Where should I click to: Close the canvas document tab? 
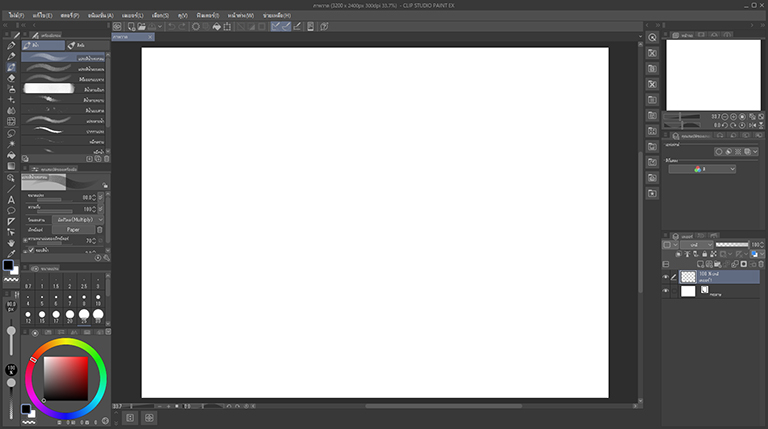pos(150,37)
